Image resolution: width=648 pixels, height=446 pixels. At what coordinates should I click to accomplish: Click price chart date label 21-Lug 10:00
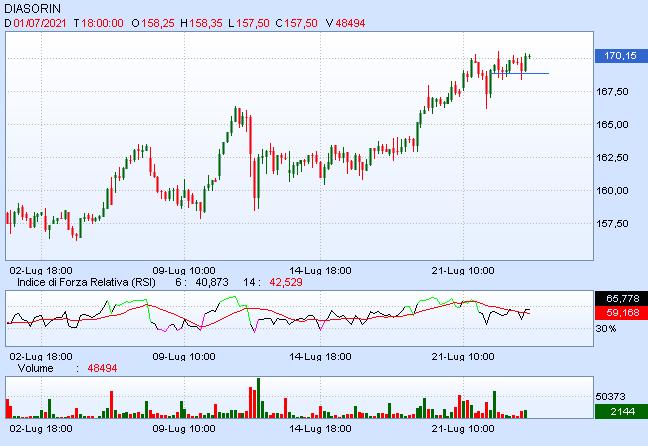(463, 271)
